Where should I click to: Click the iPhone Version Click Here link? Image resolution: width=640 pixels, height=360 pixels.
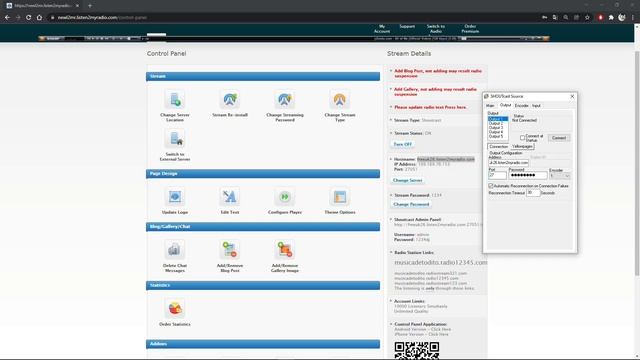(x=421, y=334)
